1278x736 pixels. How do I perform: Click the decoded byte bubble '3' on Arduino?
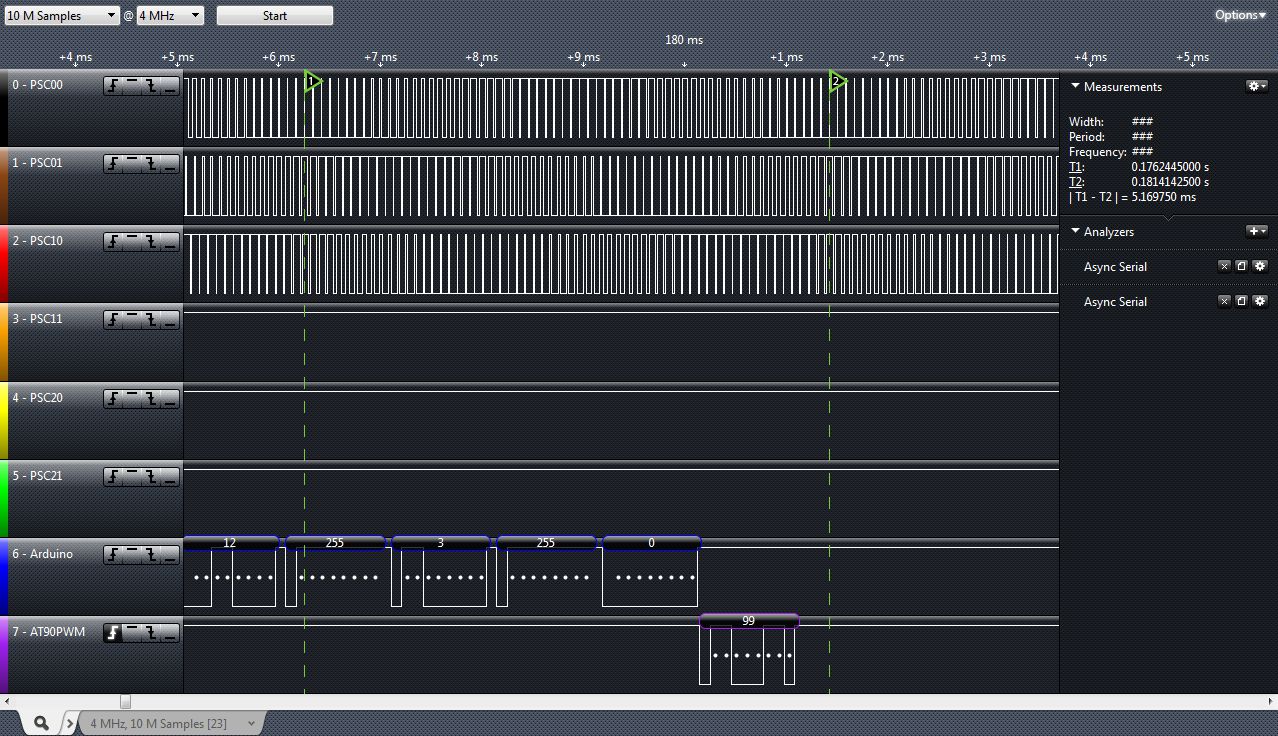441,543
